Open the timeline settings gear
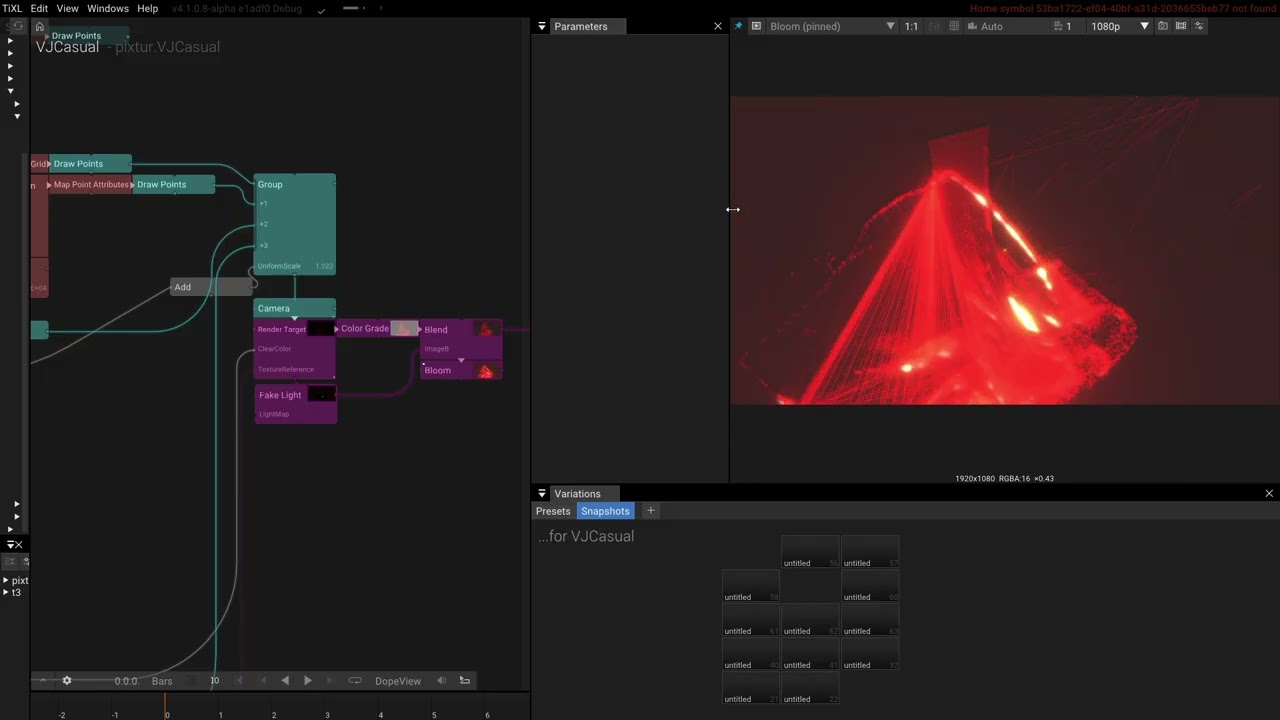 point(67,681)
